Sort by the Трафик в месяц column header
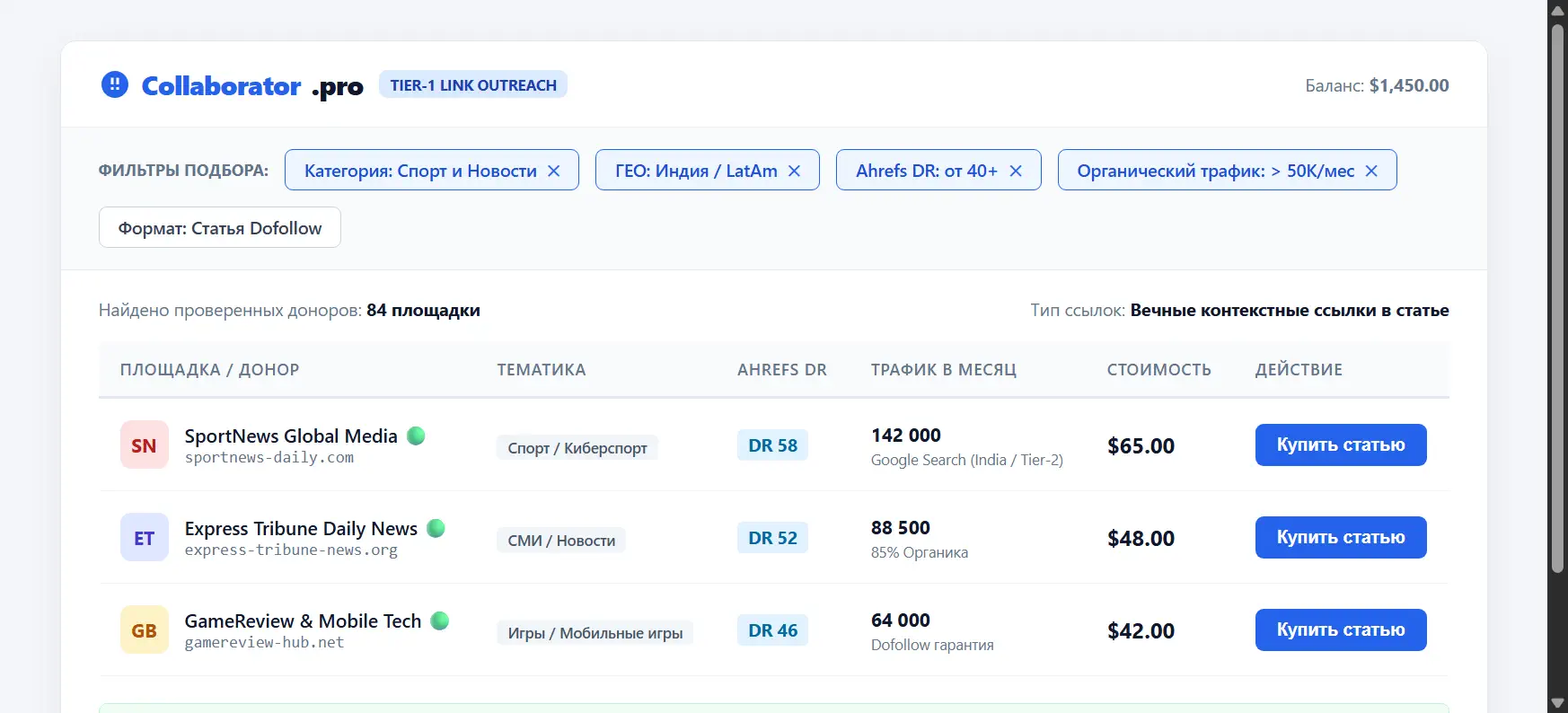The image size is (1568, 713). pos(944,369)
